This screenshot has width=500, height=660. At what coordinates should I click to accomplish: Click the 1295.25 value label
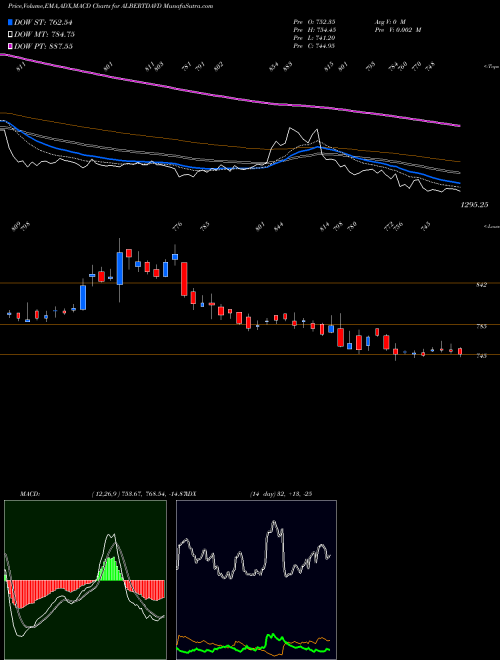point(474,205)
